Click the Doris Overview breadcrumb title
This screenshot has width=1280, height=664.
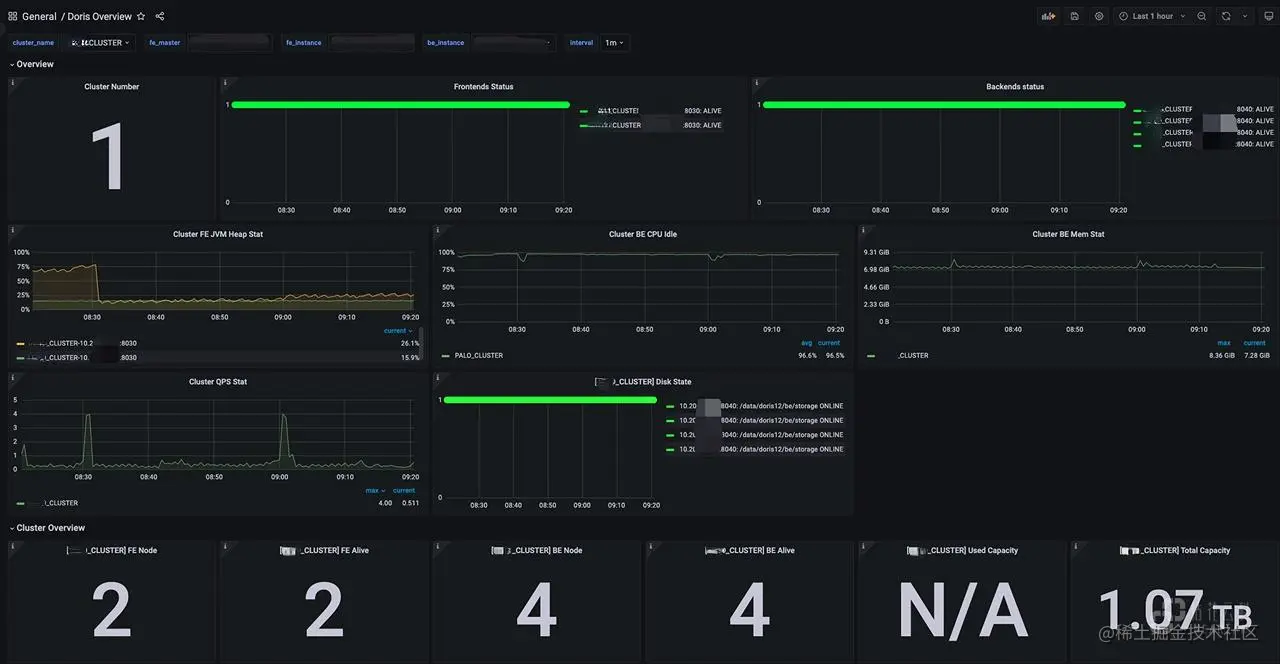(99, 16)
